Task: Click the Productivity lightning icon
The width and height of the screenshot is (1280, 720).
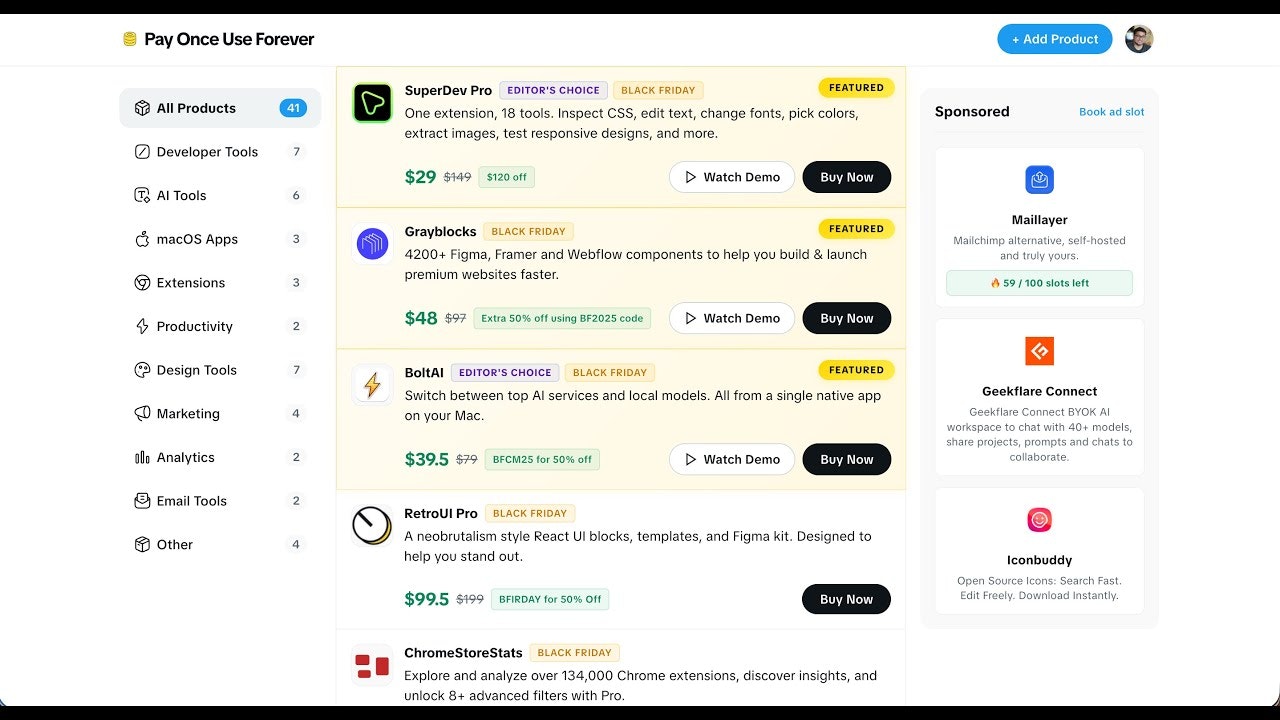Action: [x=142, y=326]
